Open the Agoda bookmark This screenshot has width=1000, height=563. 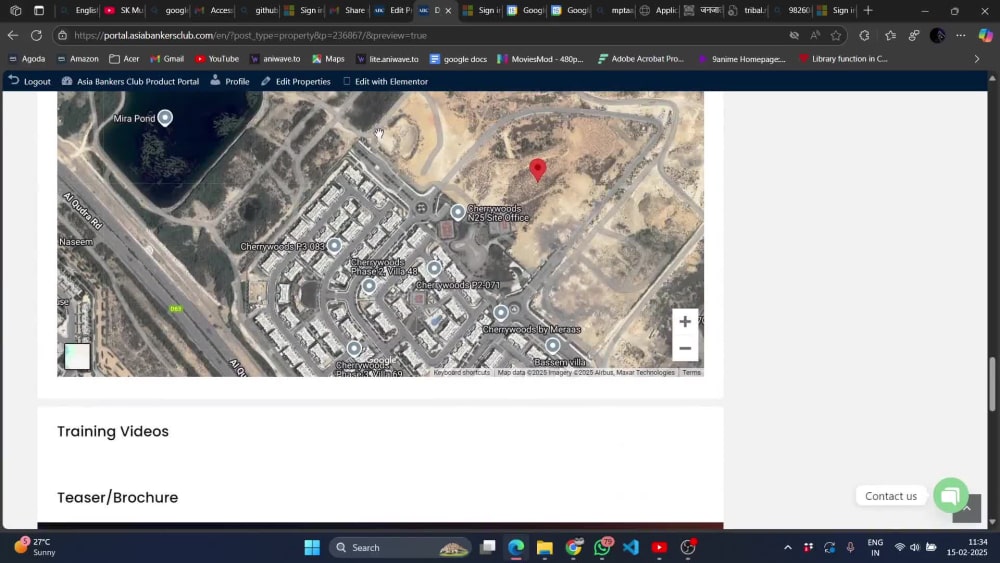[x=27, y=59]
